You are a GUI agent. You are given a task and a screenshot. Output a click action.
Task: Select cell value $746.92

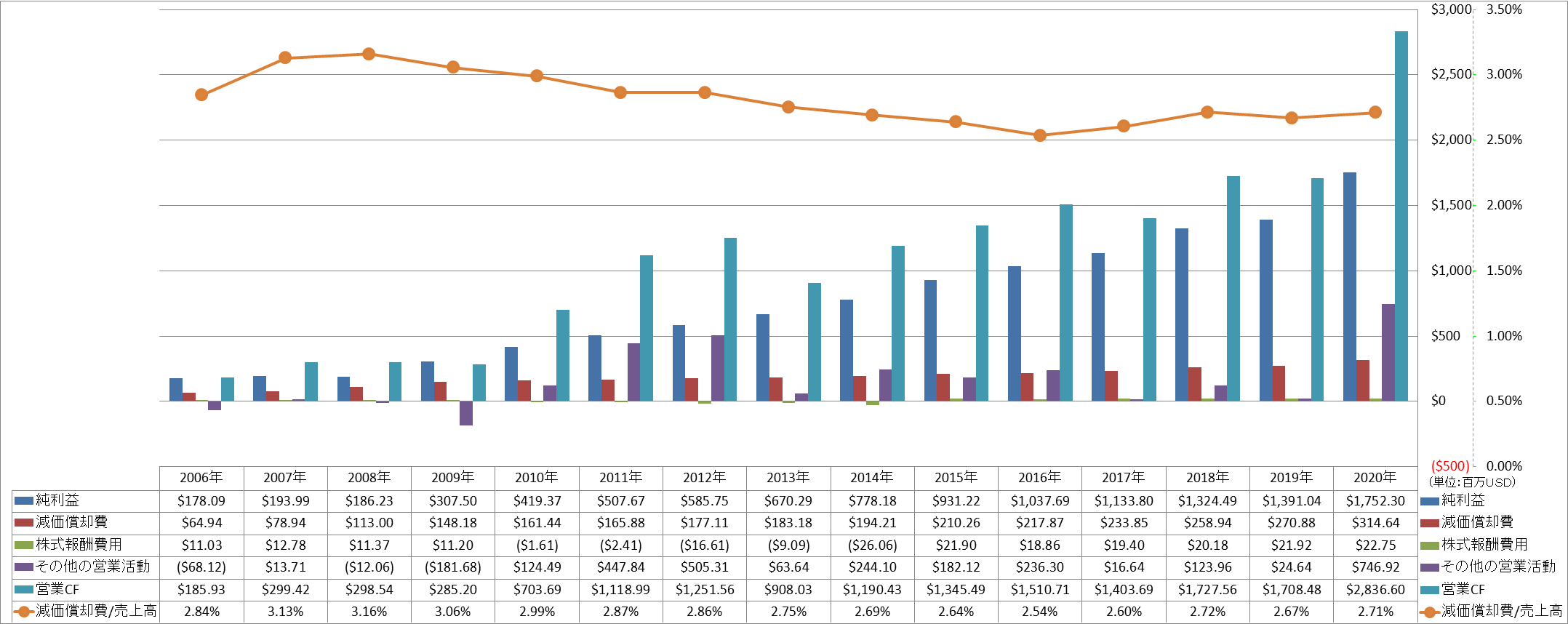pyautogui.click(x=1375, y=567)
